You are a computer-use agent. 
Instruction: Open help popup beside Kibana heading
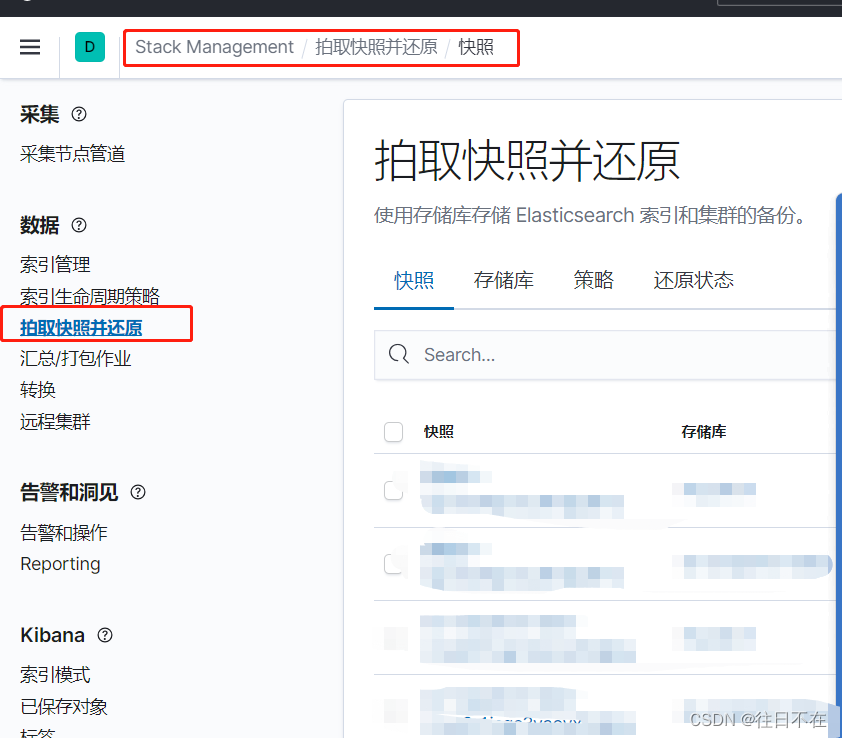click(104, 635)
